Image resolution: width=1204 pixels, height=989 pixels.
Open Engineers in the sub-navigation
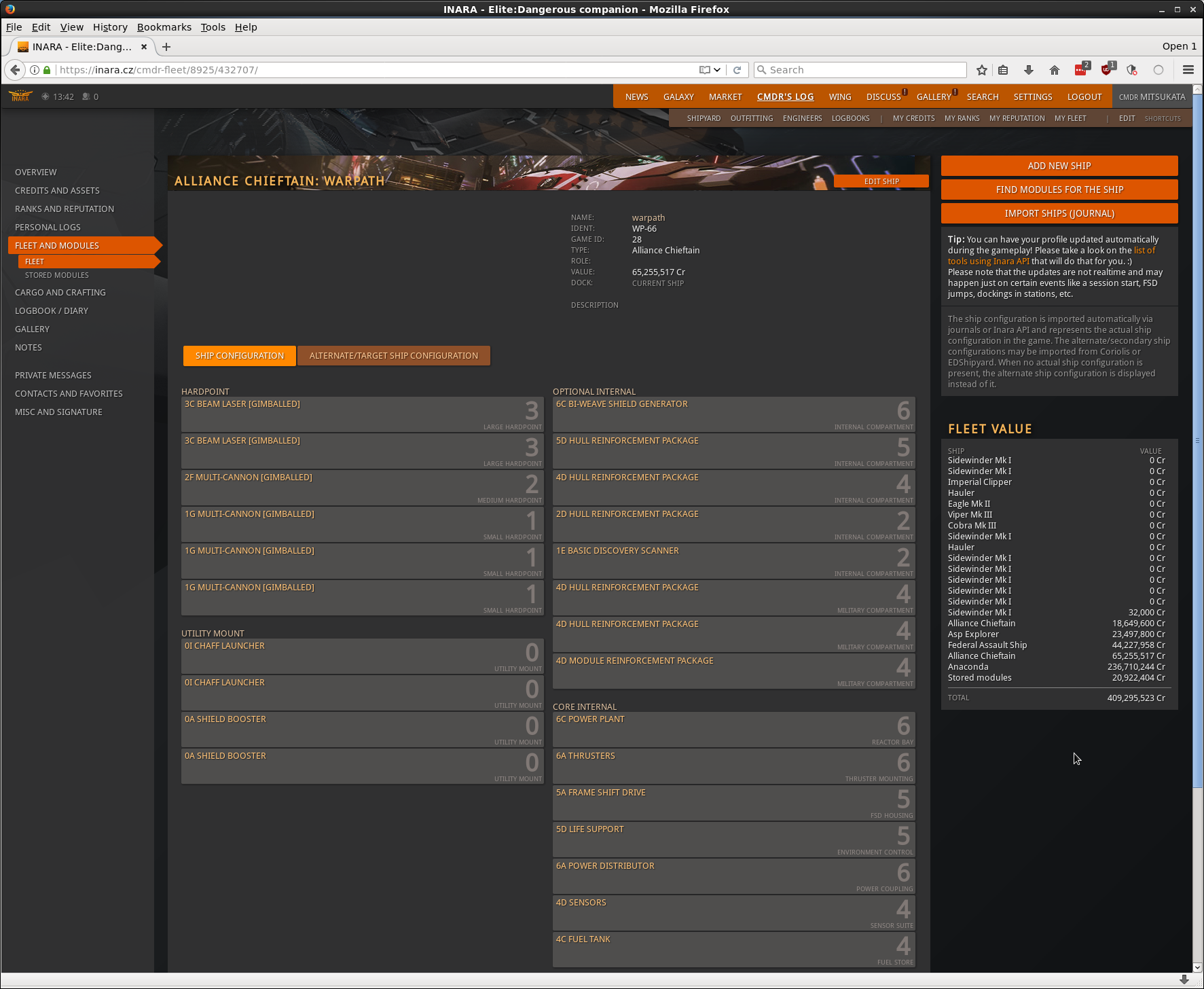802,118
